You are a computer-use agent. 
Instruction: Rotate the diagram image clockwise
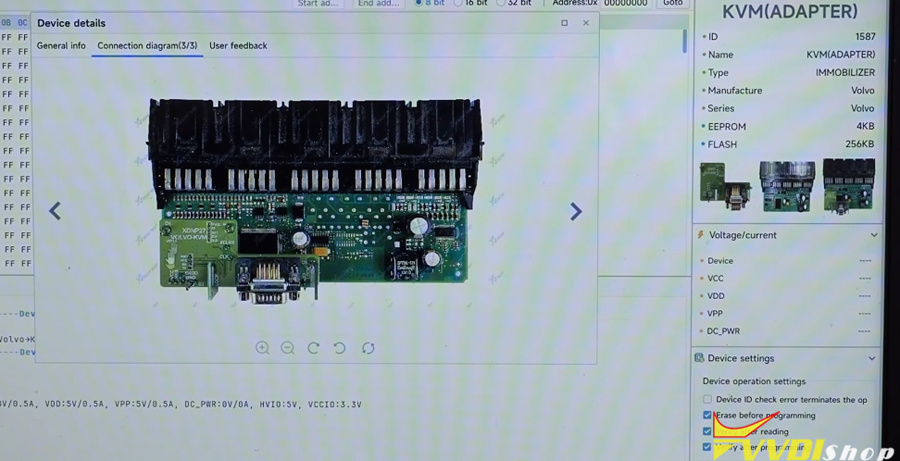click(313, 348)
